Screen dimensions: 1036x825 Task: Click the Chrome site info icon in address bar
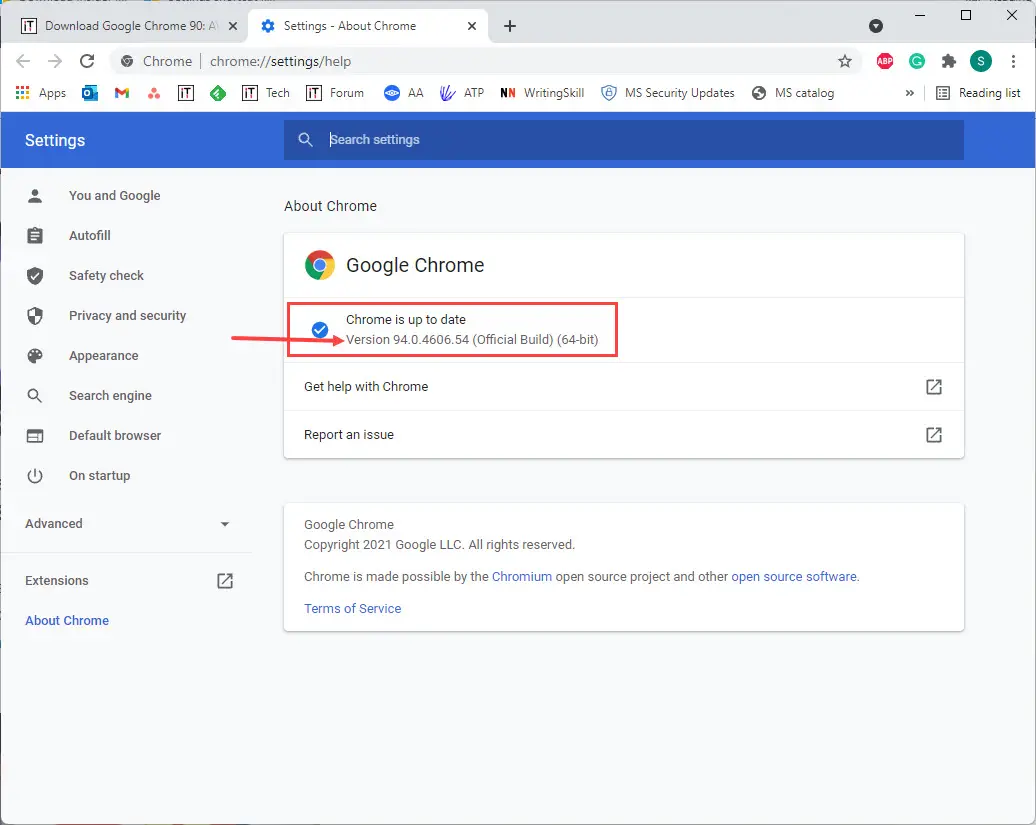[127, 61]
